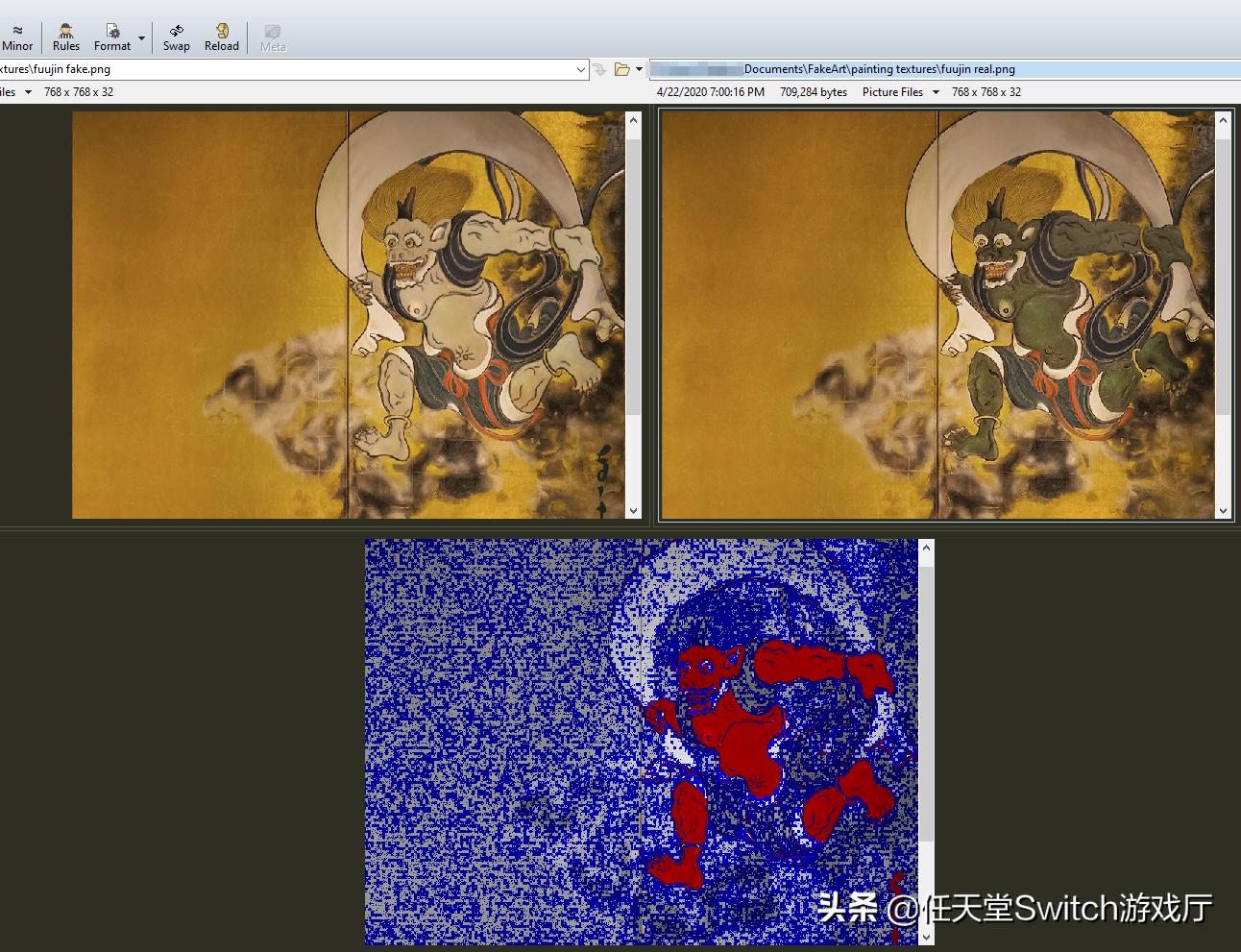1241x952 pixels.
Task: Select the 709,284 bytes file size
Action: [814, 92]
